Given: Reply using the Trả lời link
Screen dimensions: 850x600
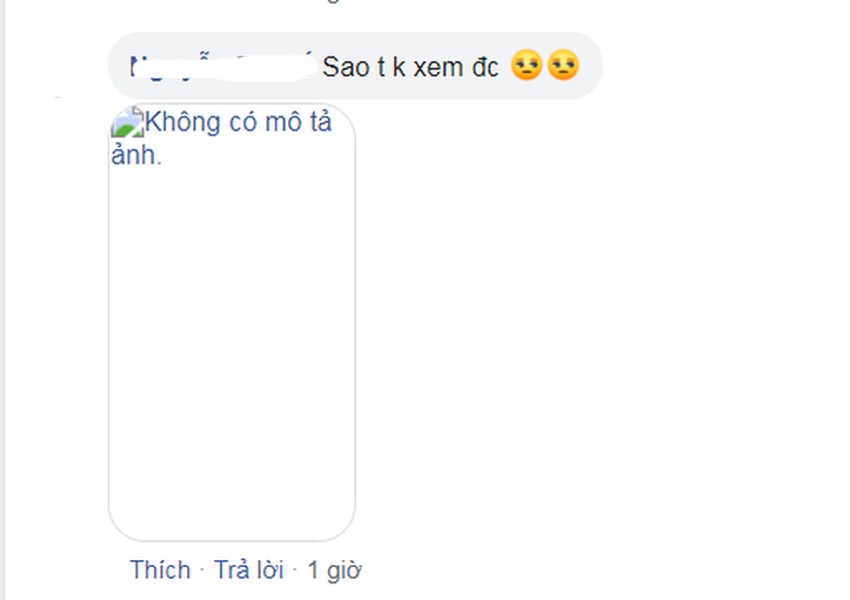Looking at the screenshot, I should click(x=249, y=570).
